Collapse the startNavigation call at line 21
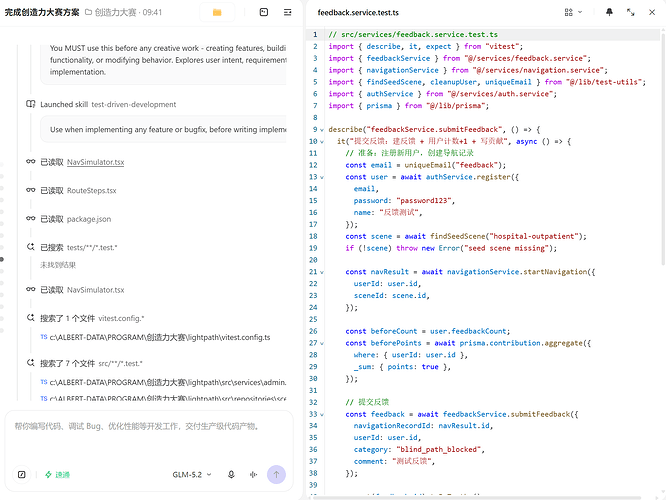Screen dimensions: 666x500 [322, 272]
